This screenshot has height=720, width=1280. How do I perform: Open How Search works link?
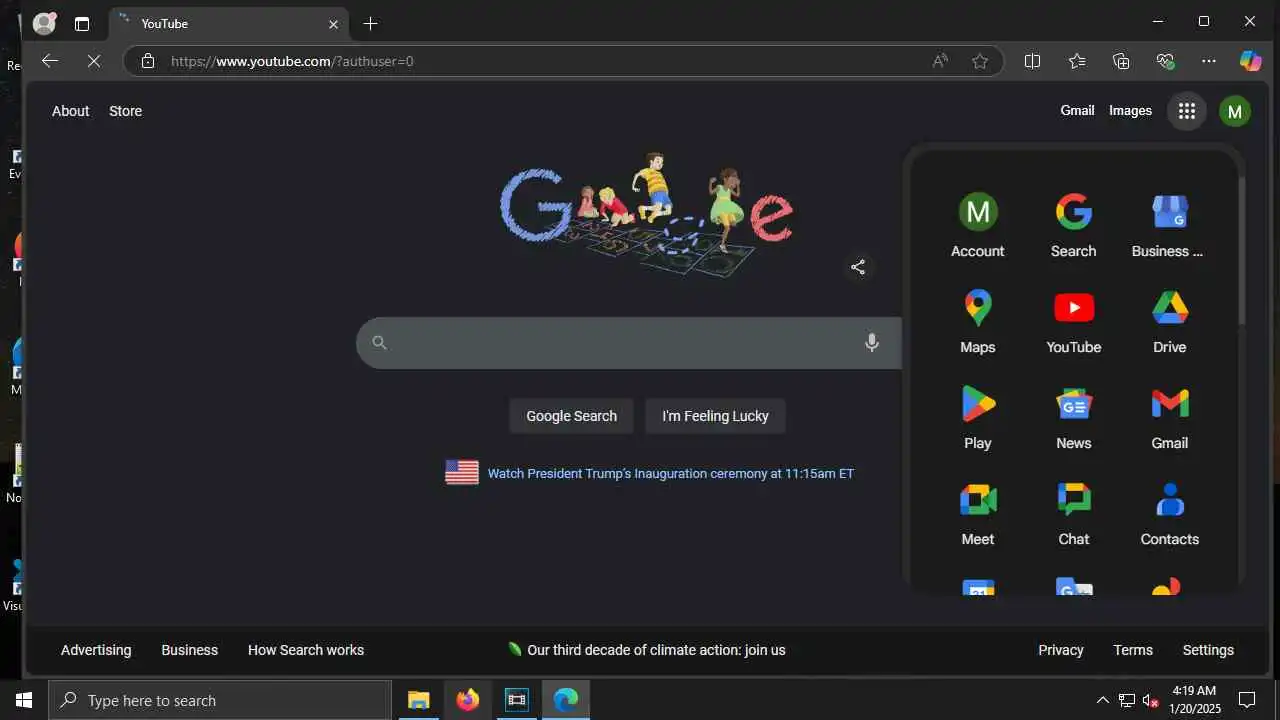tap(306, 650)
